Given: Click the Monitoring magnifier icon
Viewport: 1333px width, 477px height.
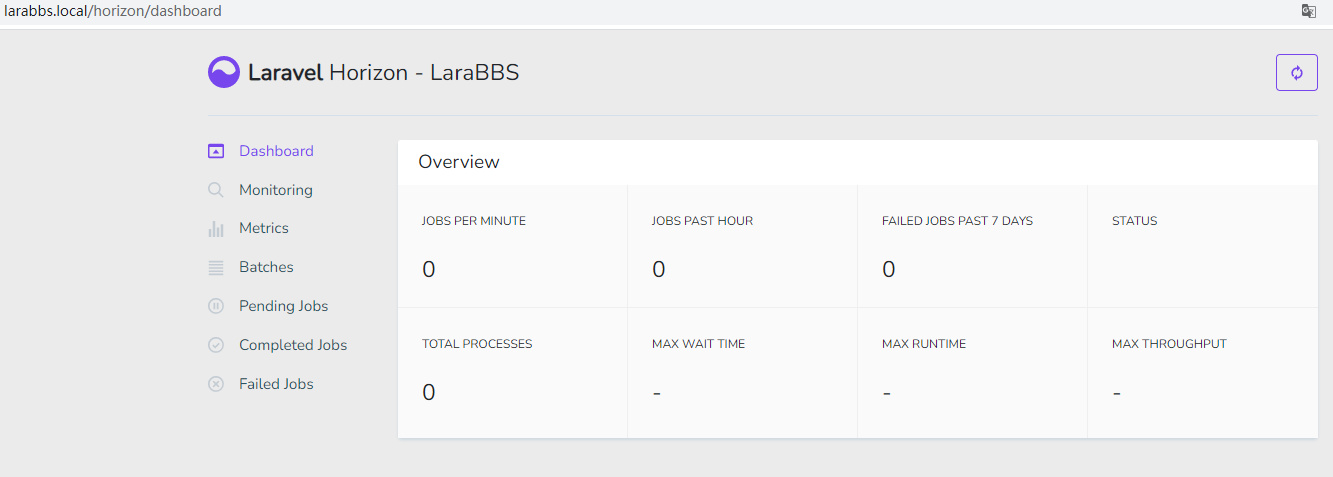Looking at the screenshot, I should coord(216,190).
